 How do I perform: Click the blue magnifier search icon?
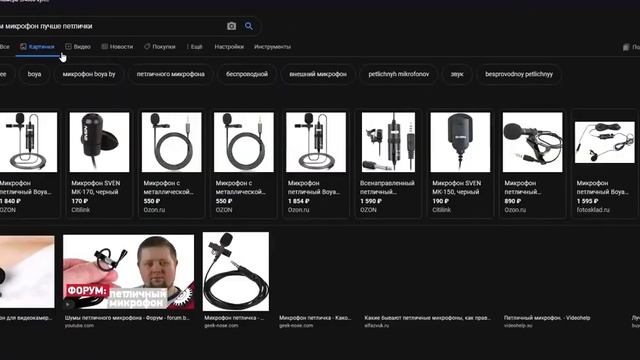(249, 26)
